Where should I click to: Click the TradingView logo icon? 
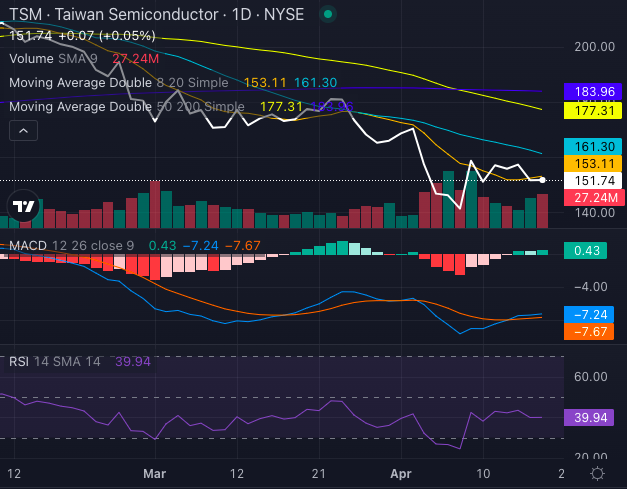tap(22, 208)
